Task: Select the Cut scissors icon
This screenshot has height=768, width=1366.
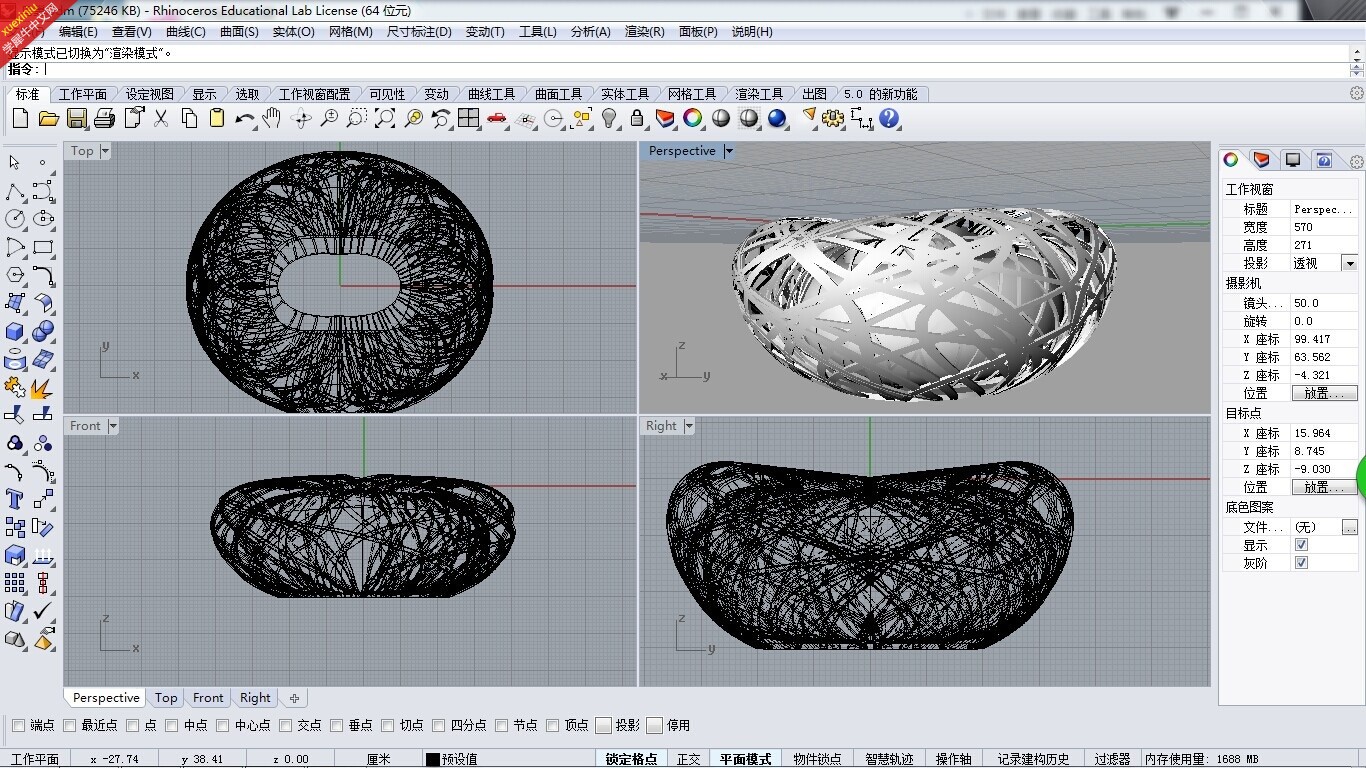Action: coord(160,118)
